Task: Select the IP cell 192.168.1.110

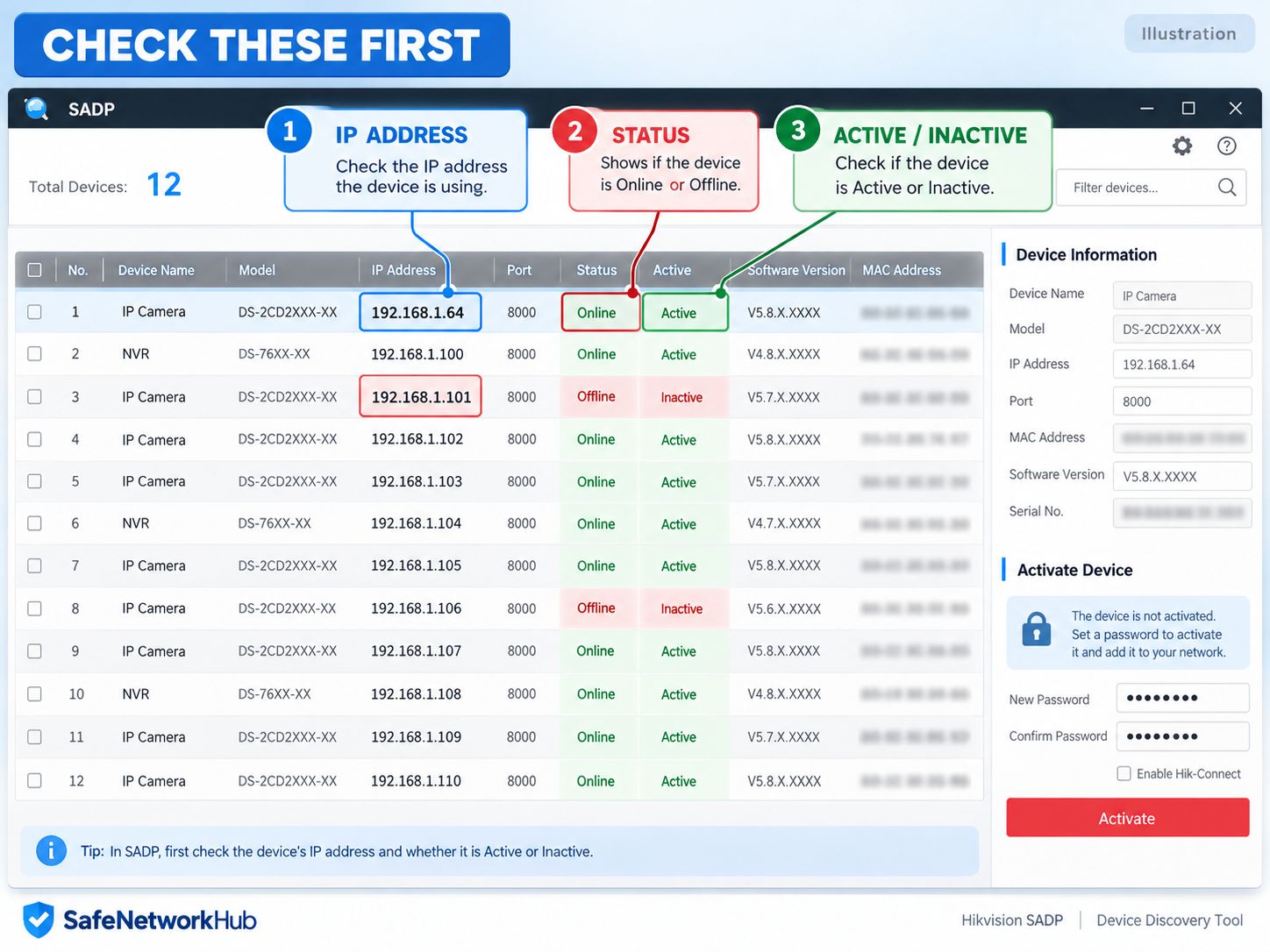Action: tap(416, 780)
